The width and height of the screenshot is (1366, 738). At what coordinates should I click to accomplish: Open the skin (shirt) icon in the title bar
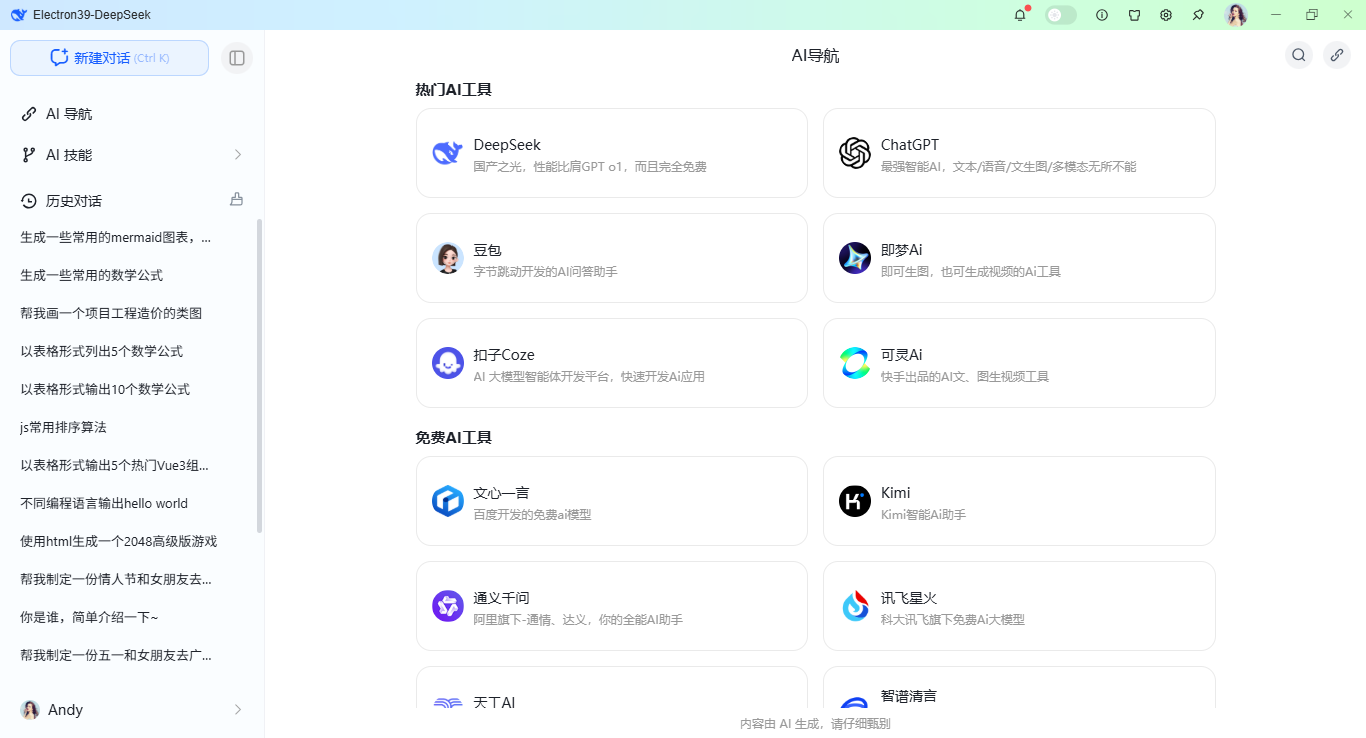1134,15
